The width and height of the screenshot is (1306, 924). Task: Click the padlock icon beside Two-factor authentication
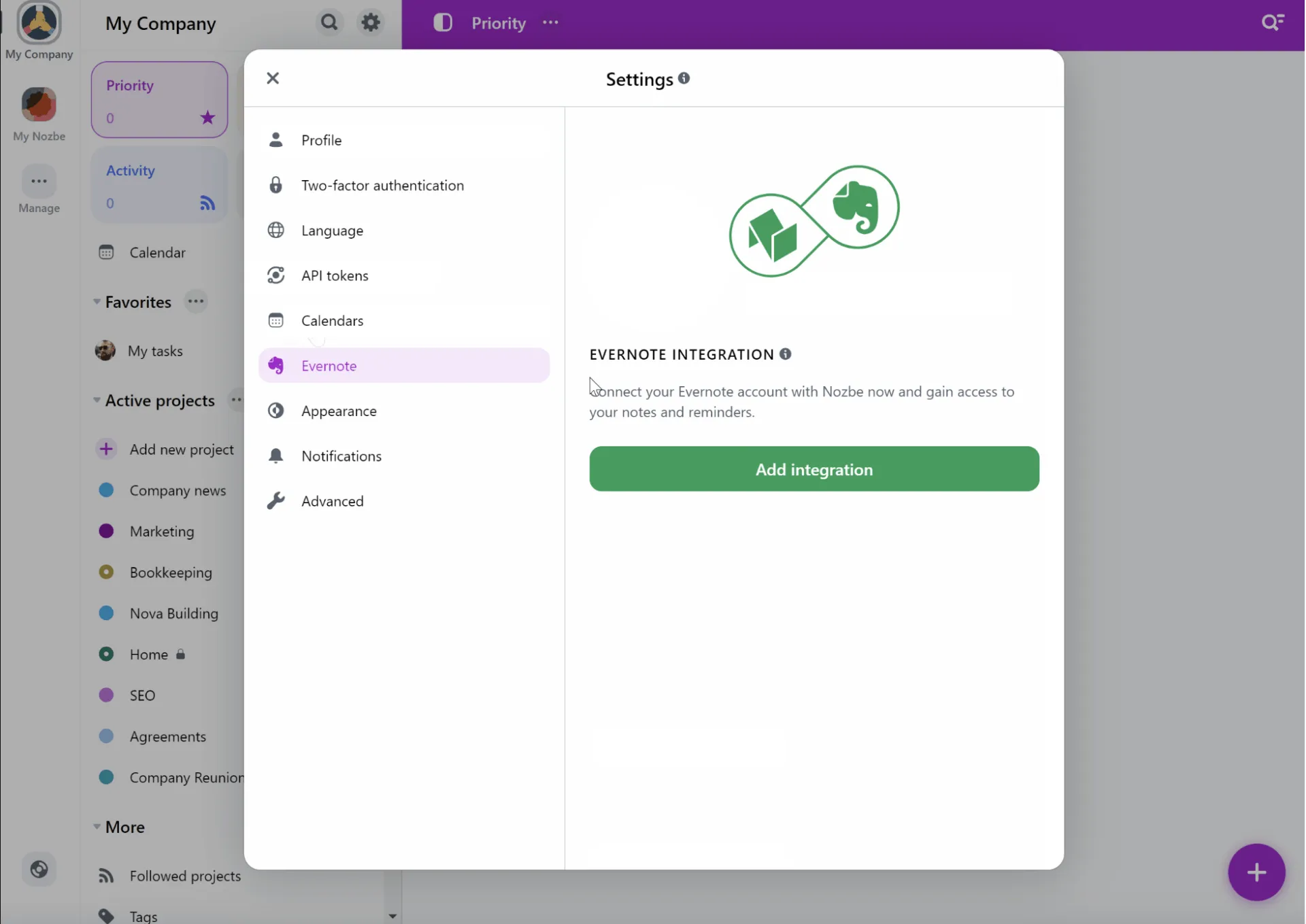[x=275, y=185]
